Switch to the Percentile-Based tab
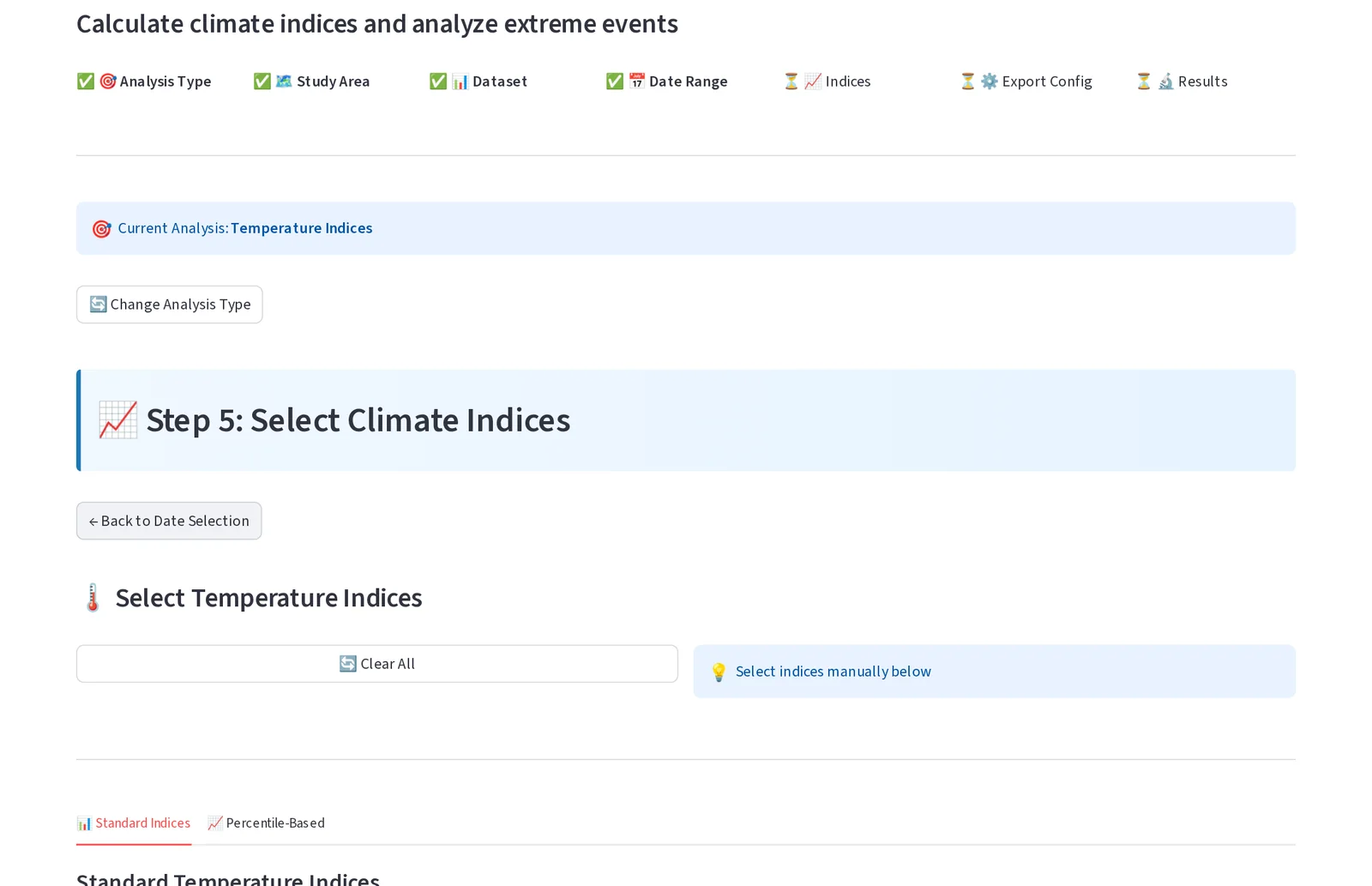The image size is (1372, 886). pyautogui.click(x=267, y=823)
